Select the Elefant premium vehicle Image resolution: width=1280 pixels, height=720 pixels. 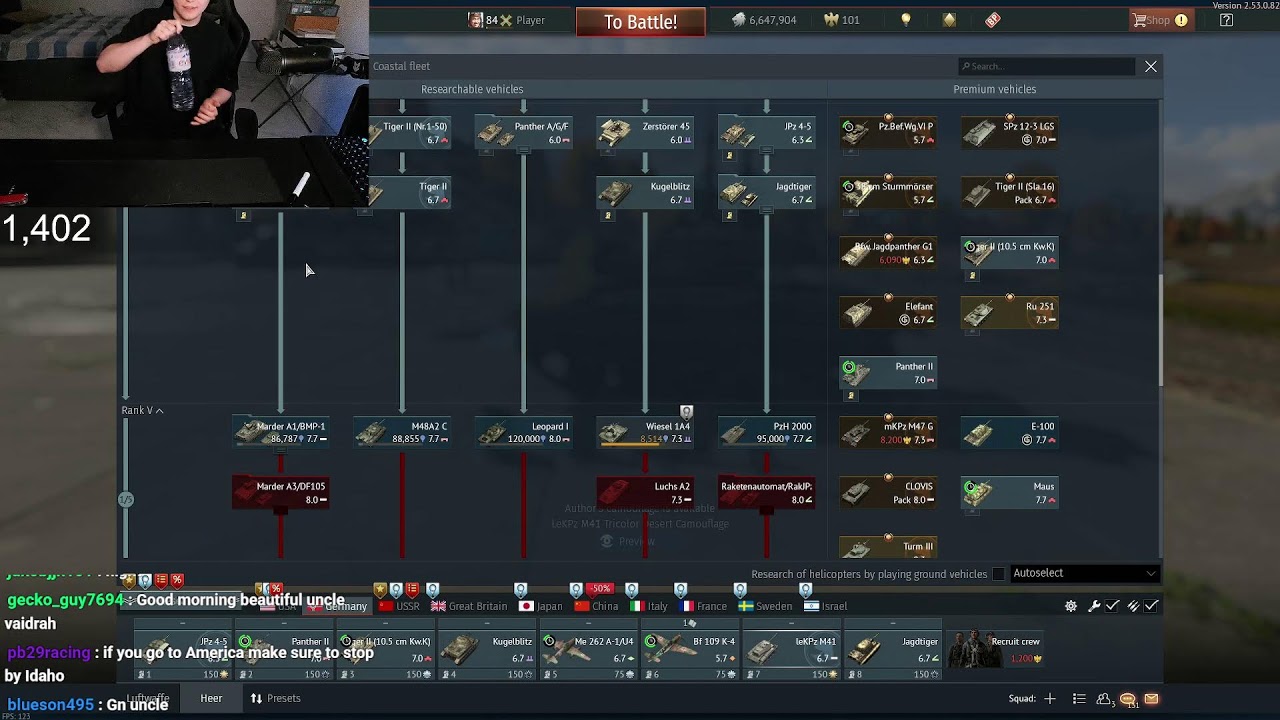(888, 313)
